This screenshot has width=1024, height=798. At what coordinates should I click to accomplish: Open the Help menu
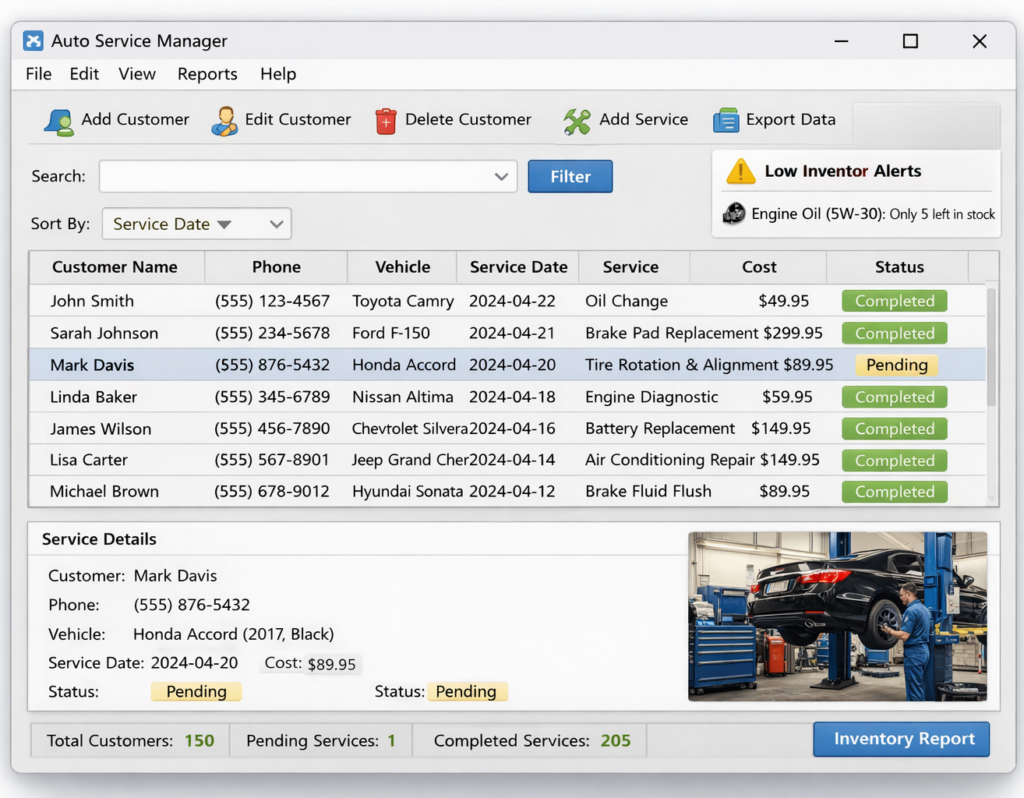point(278,74)
